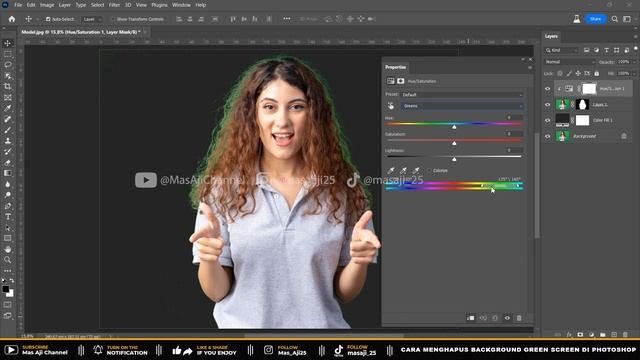Add layer style via fx icon
The image size is (640, 360).
coord(569,335)
